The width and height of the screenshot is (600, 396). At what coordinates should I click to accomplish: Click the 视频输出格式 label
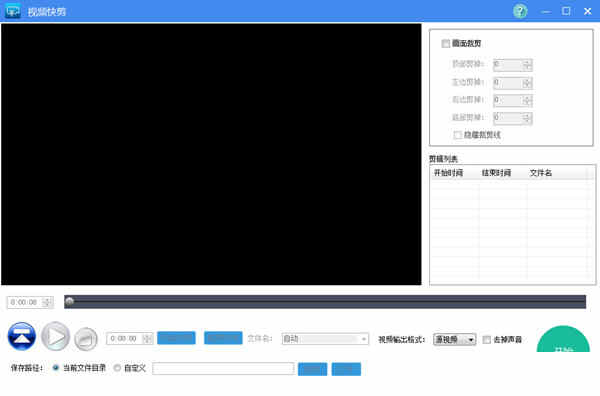(402, 339)
